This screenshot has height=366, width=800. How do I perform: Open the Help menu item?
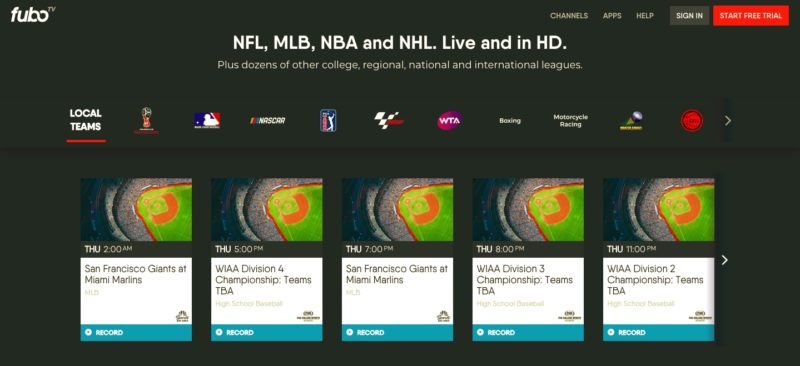(645, 16)
